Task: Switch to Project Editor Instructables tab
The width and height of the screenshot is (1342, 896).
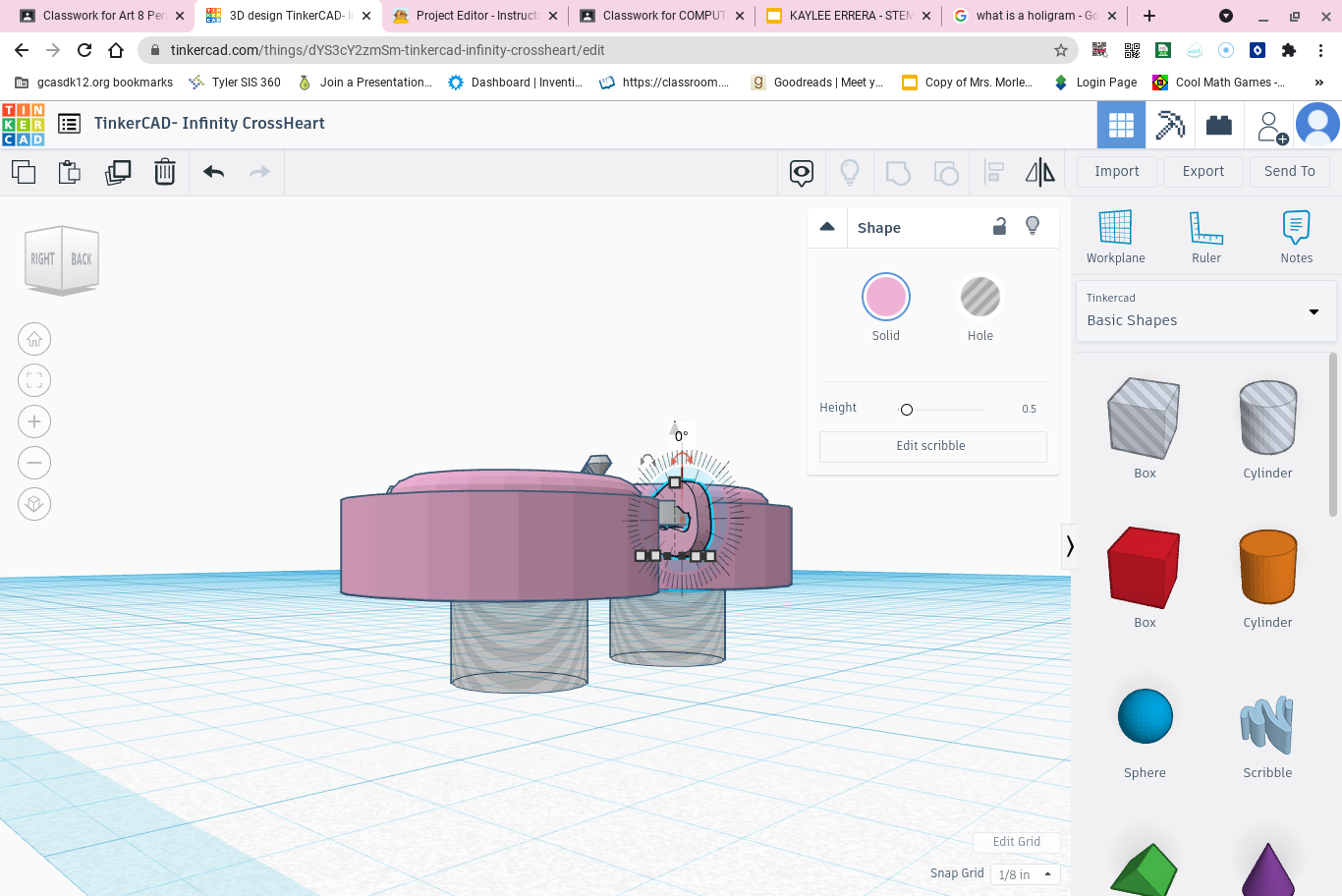Action: [476, 16]
